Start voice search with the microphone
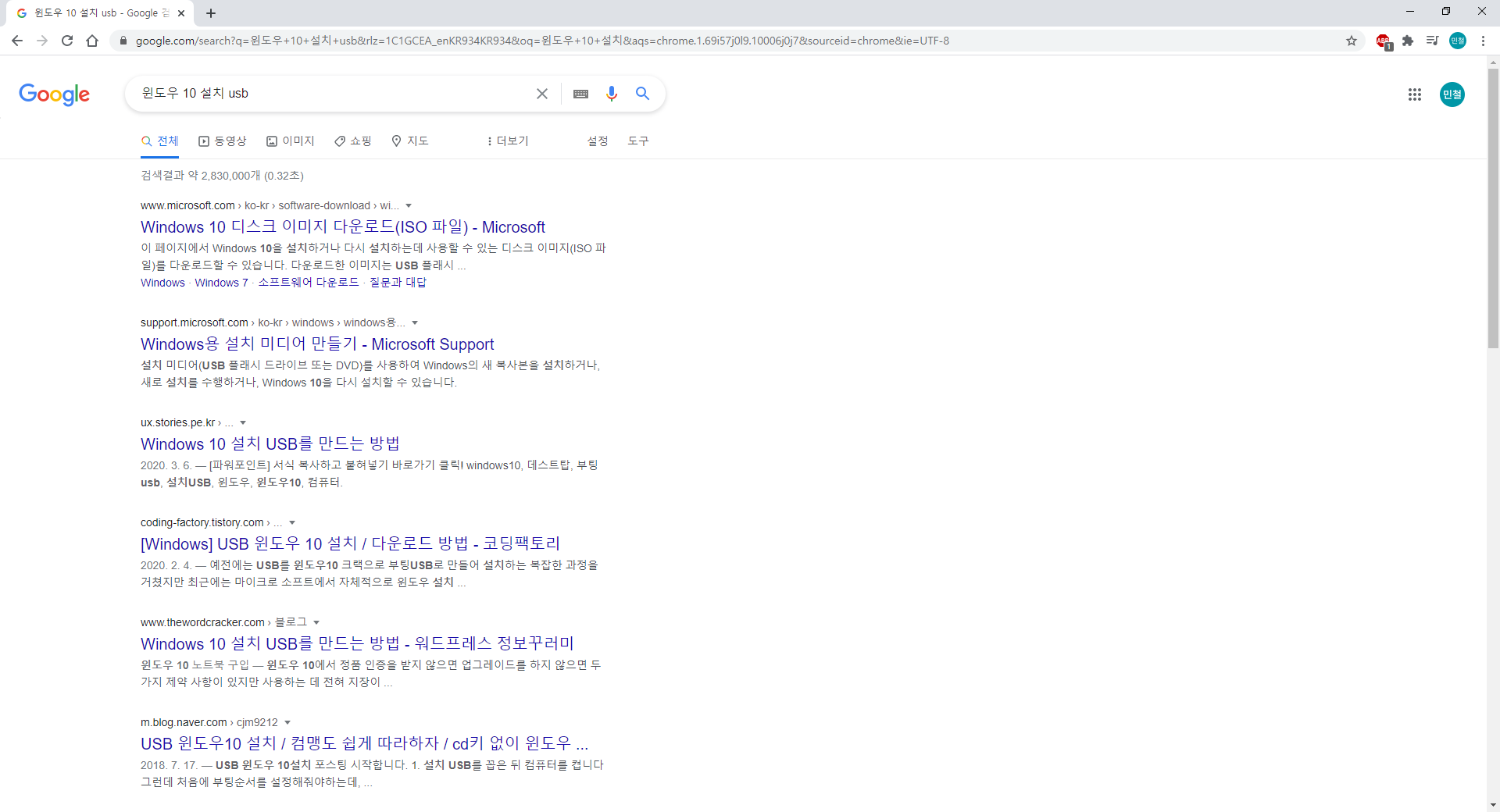 pyautogui.click(x=612, y=94)
